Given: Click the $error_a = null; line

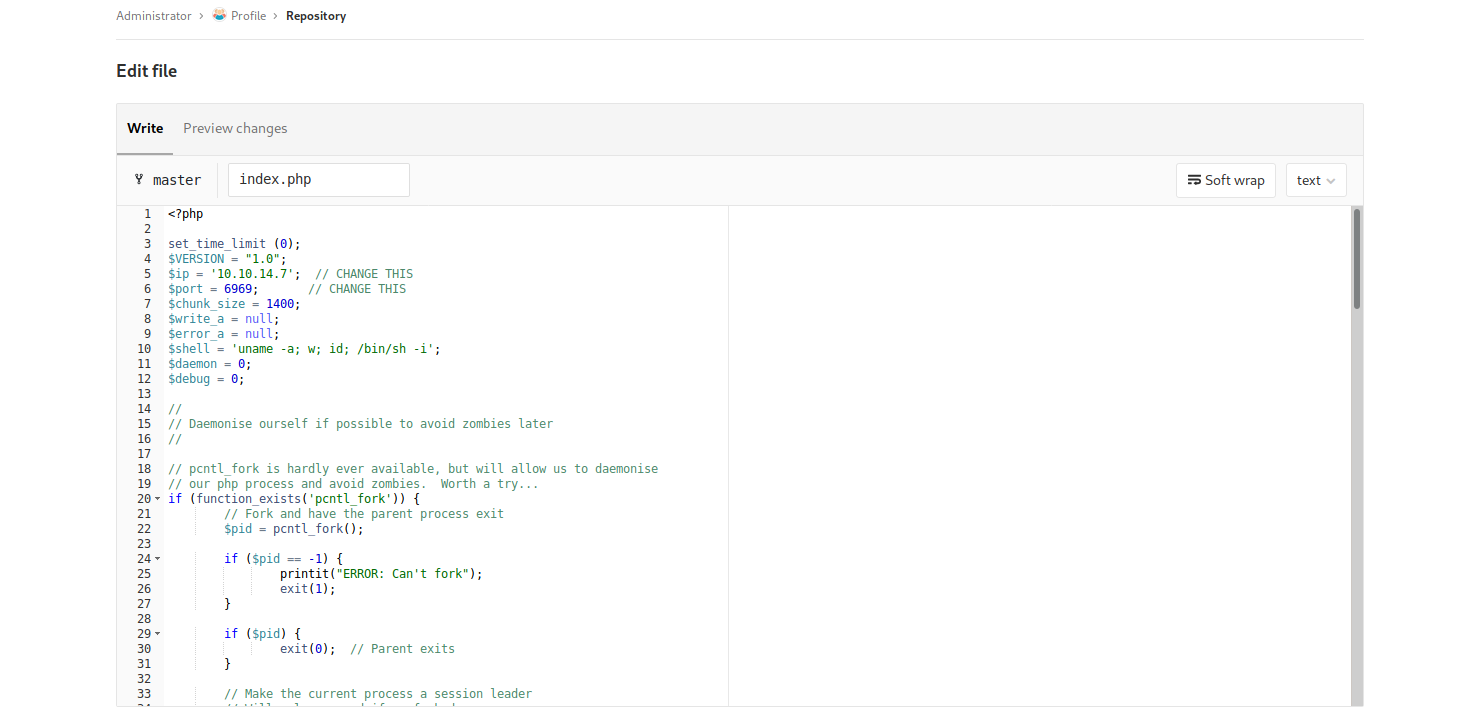Looking at the screenshot, I should (224, 334).
